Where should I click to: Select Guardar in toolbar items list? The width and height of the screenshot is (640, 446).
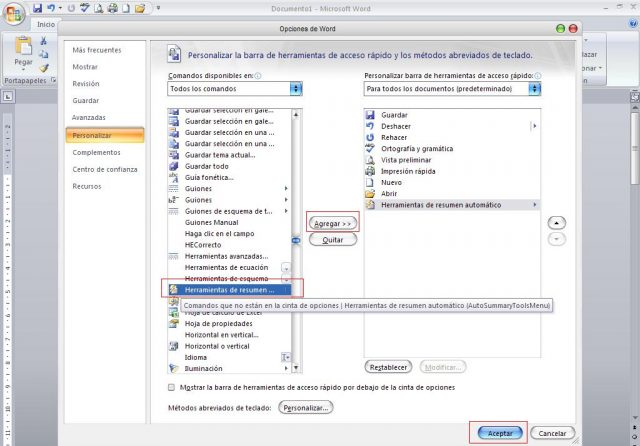click(452, 115)
